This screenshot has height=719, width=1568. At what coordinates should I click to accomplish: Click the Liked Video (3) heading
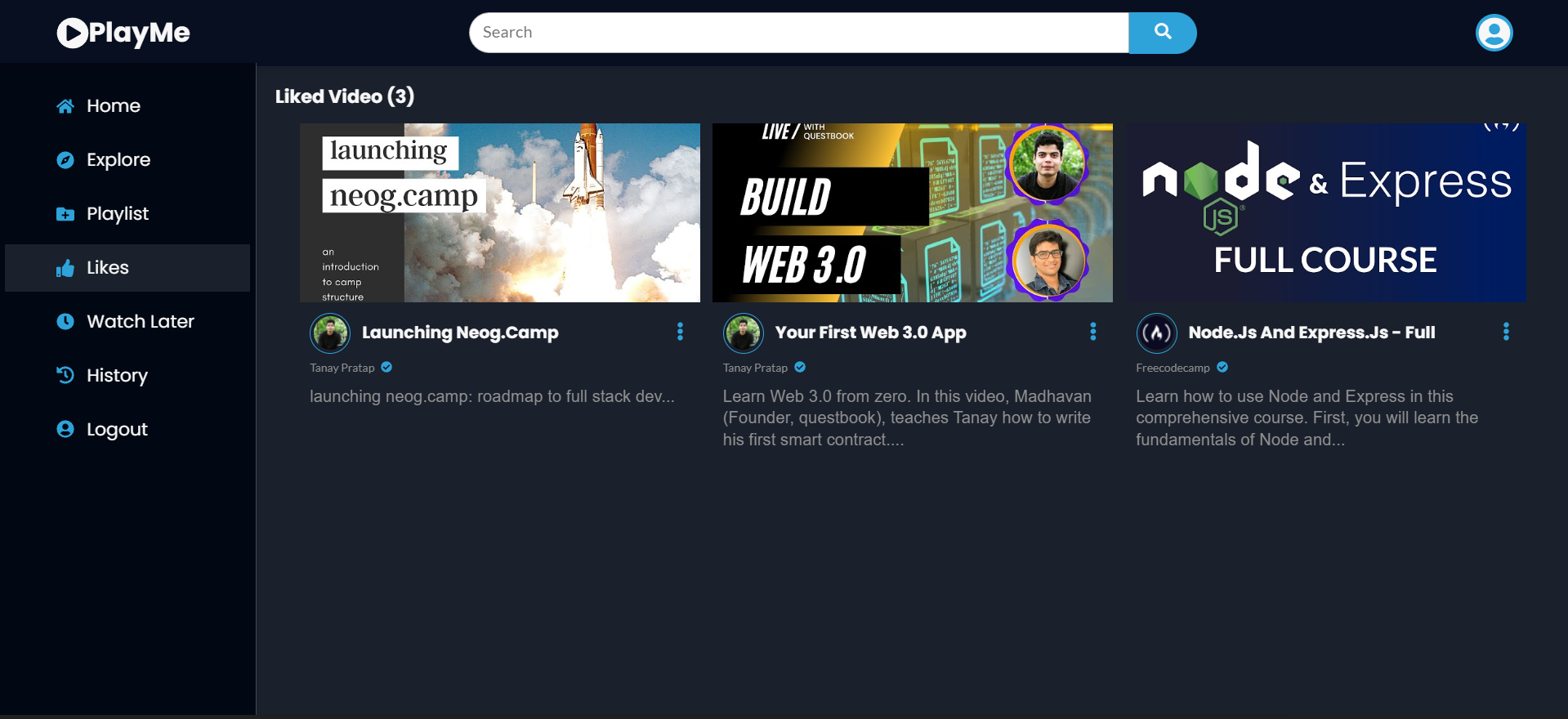(345, 96)
